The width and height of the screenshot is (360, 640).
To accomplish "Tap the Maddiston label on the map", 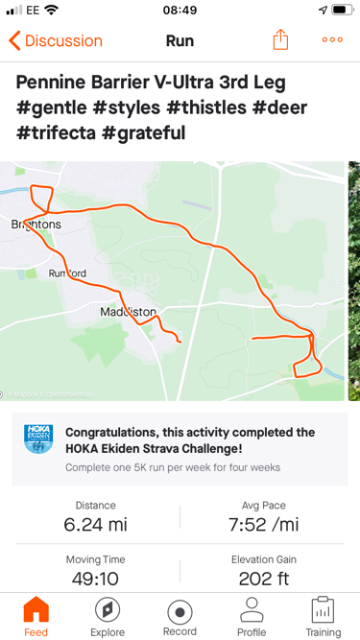I will click(x=128, y=312).
